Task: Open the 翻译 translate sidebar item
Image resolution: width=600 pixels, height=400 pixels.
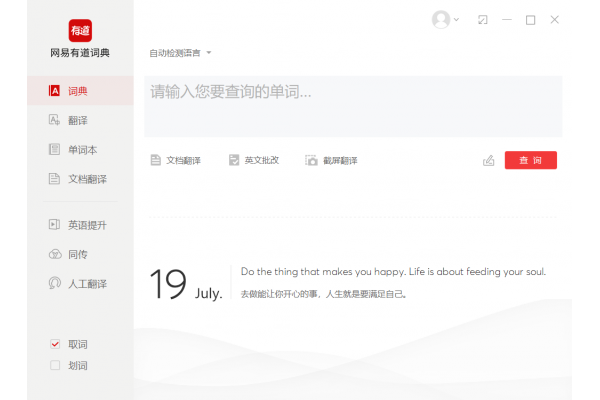Action: pyautogui.click(x=78, y=120)
